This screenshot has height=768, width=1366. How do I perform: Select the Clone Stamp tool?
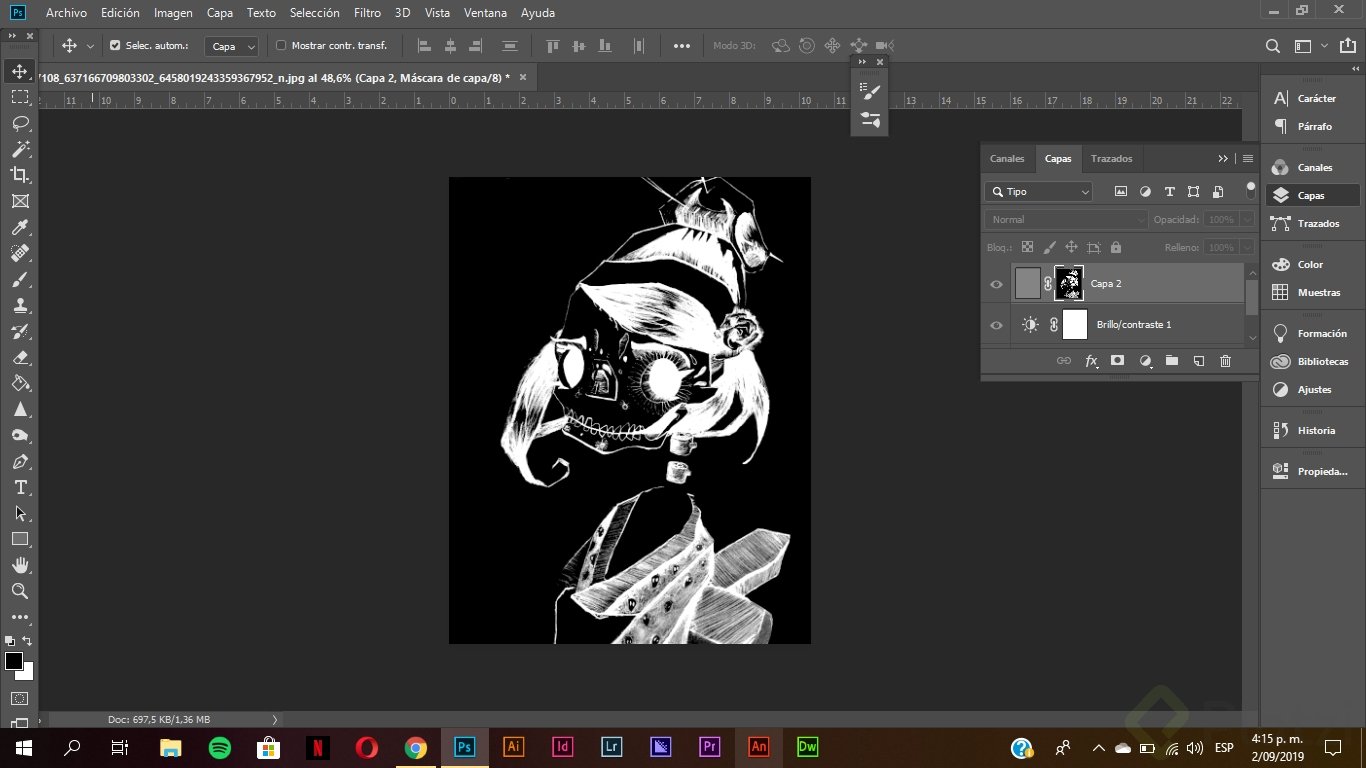tap(19, 305)
